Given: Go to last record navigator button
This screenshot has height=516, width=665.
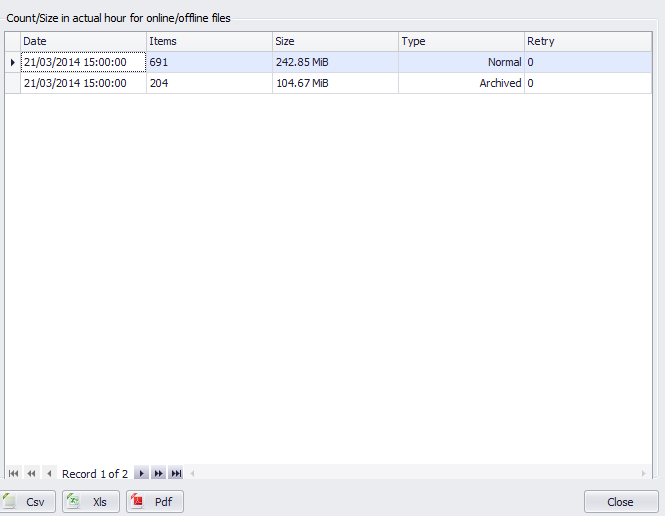Looking at the screenshot, I should tap(176, 473).
